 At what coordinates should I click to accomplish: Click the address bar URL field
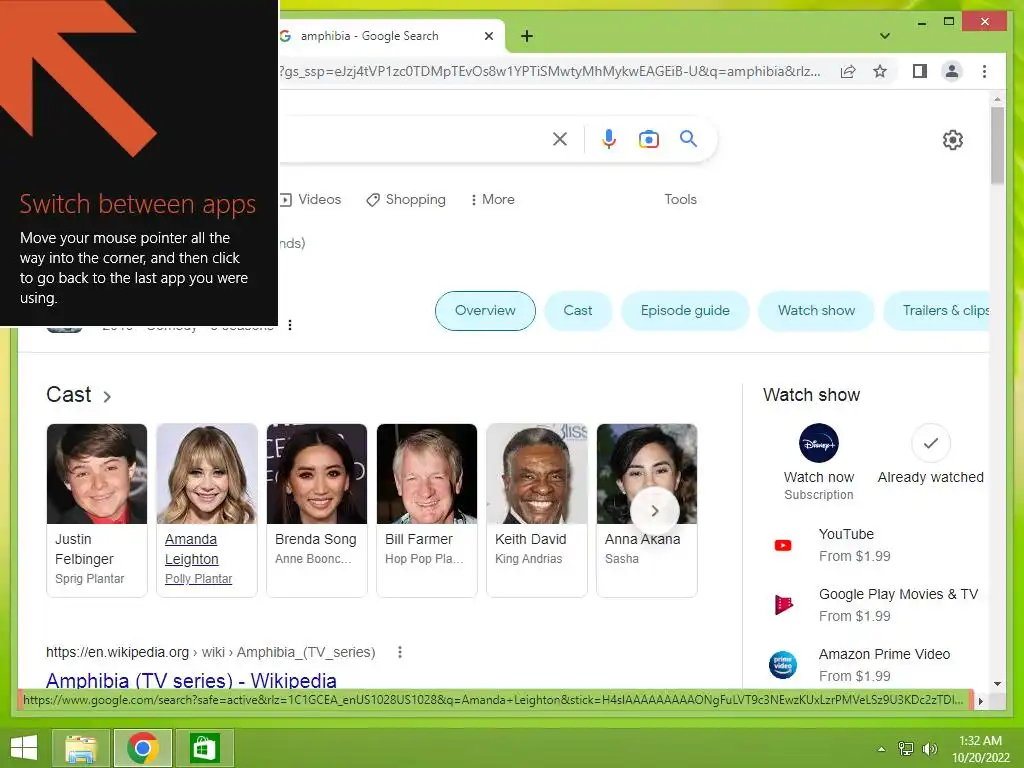coord(550,71)
